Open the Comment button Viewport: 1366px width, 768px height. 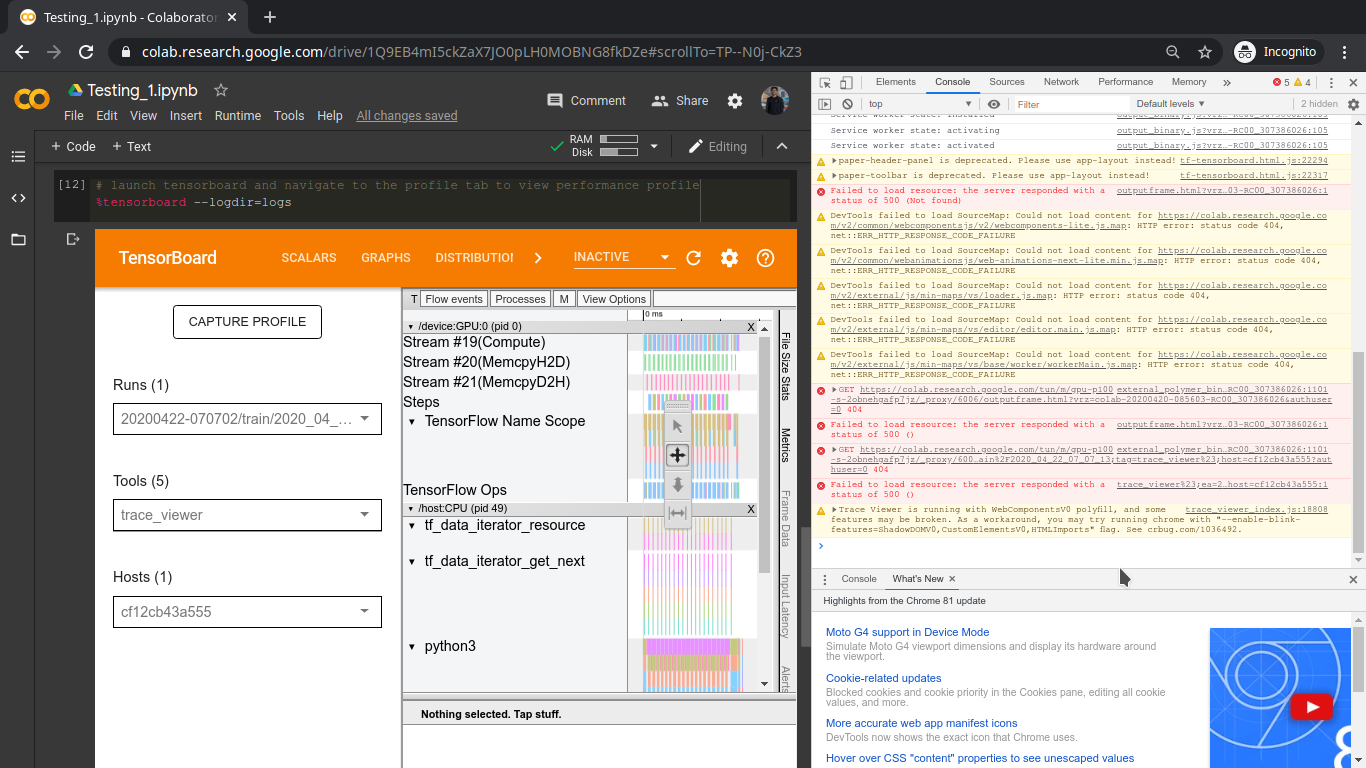pos(587,101)
